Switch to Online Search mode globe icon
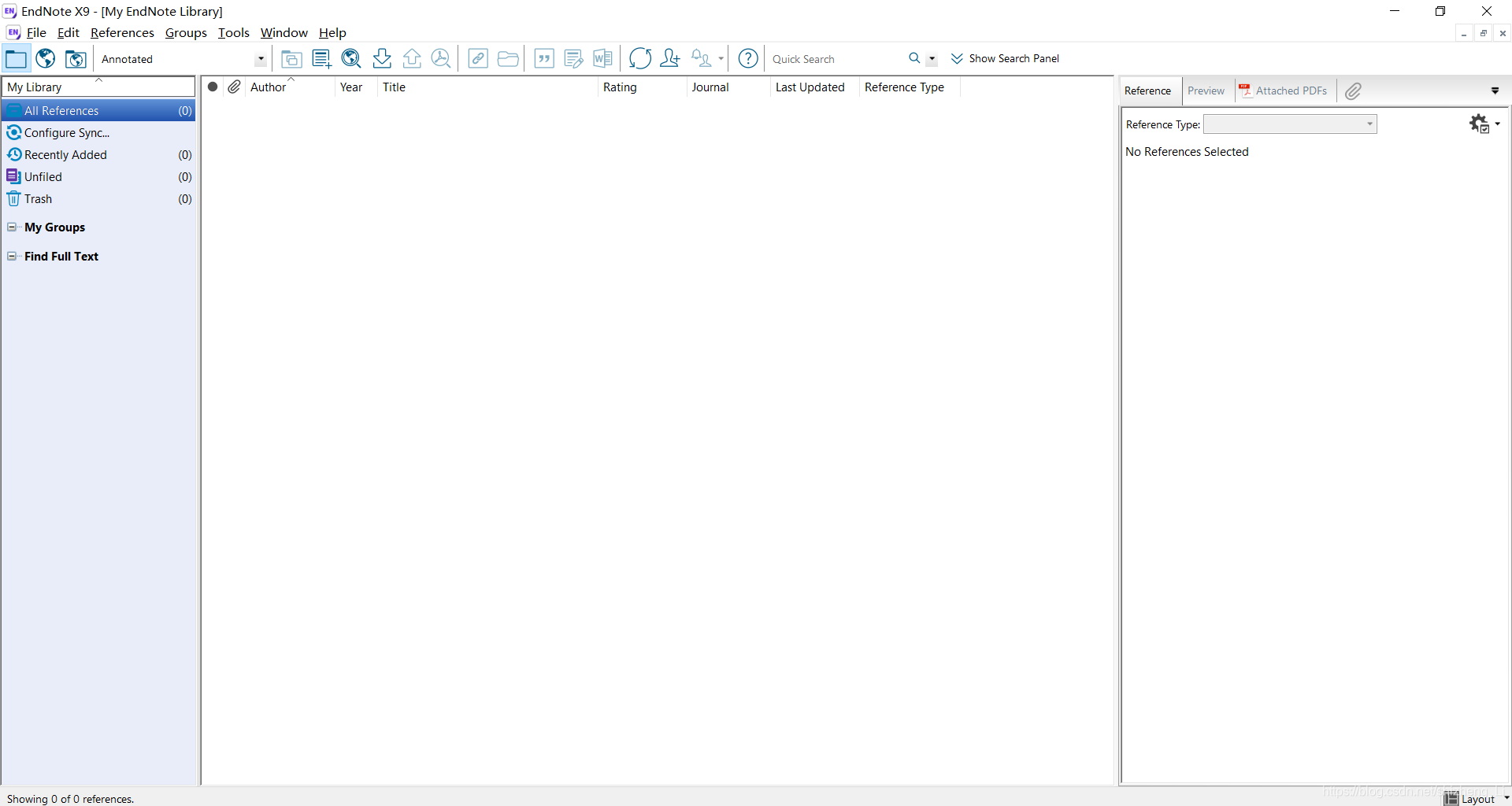The width and height of the screenshot is (1512, 806). [46, 59]
